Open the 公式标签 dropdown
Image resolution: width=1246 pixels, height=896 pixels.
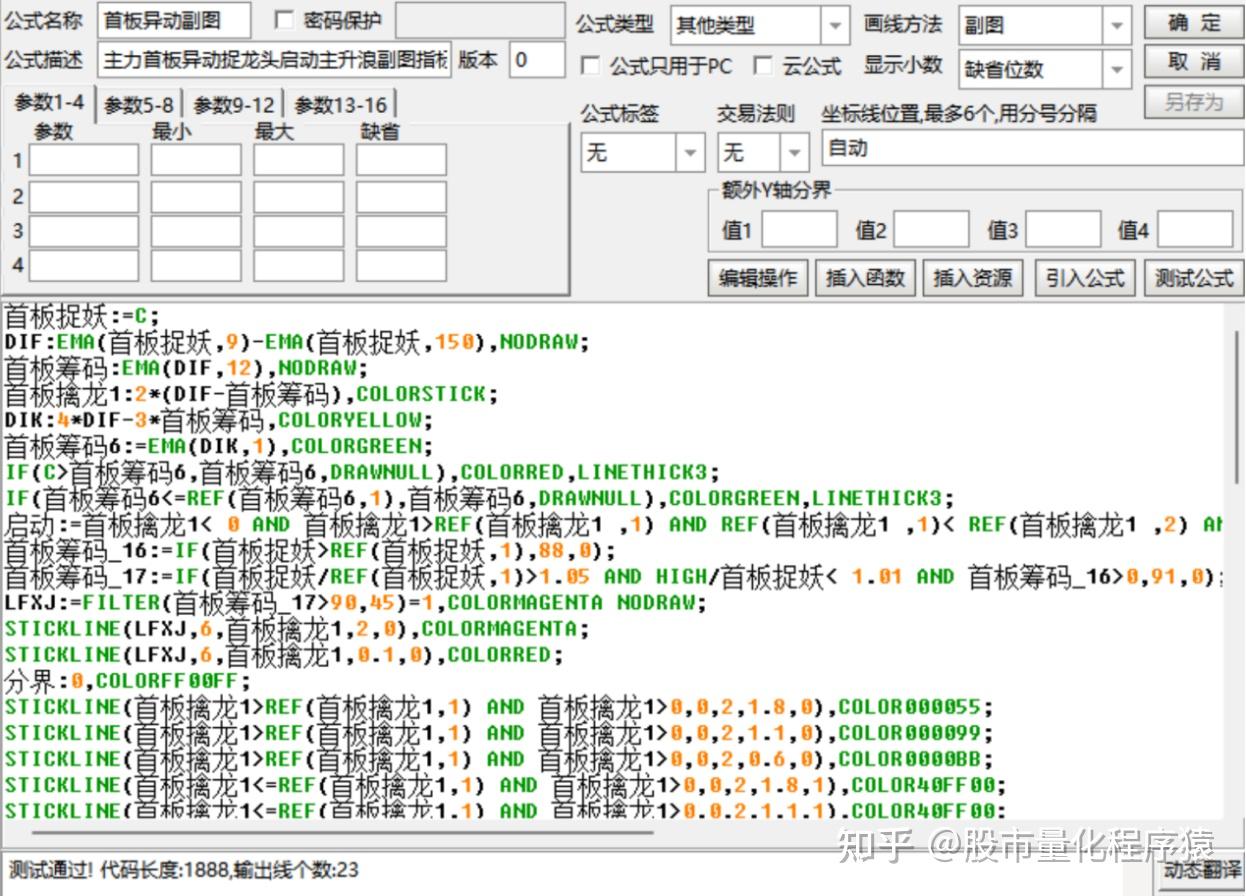(x=690, y=153)
